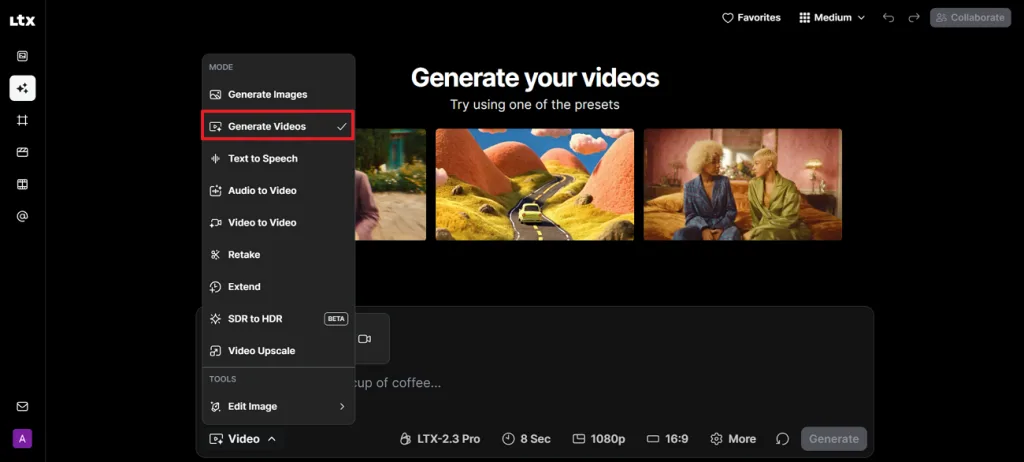Change the 16:9 aspect ratio setting

[x=667, y=439]
